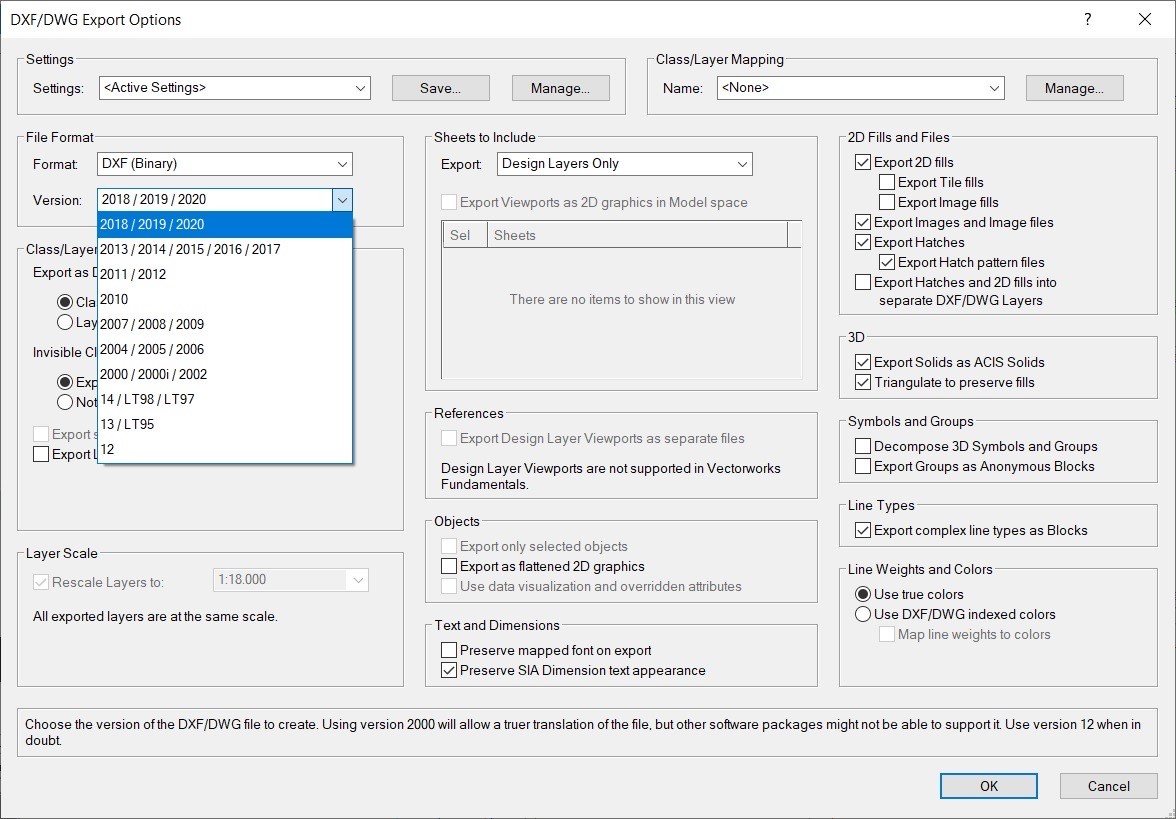Check Export Groups as Anonymous Blocks
This screenshot has width=1176, height=819.
click(863, 465)
